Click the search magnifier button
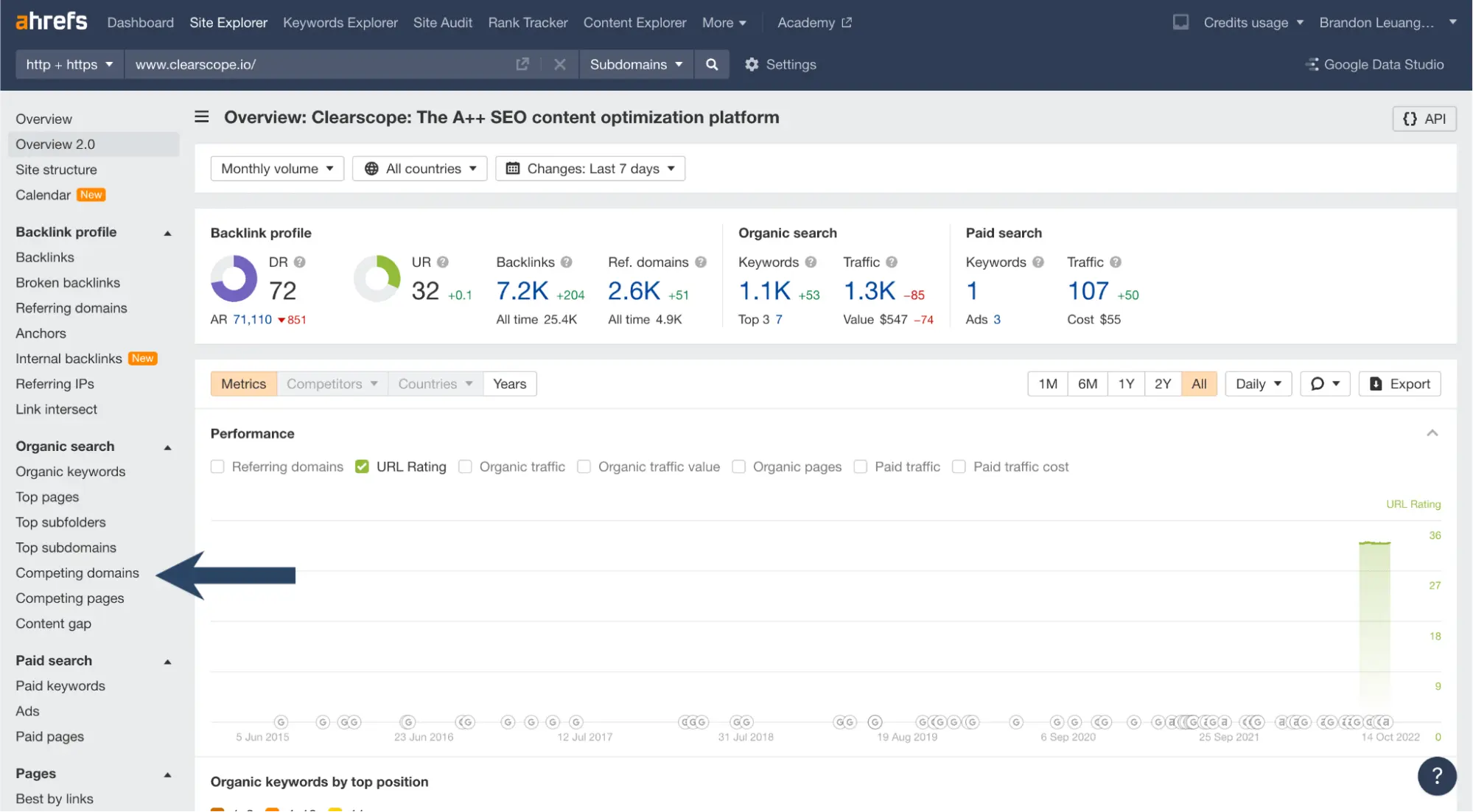Screen dimensions: 1473x812 (x=711, y=65)
